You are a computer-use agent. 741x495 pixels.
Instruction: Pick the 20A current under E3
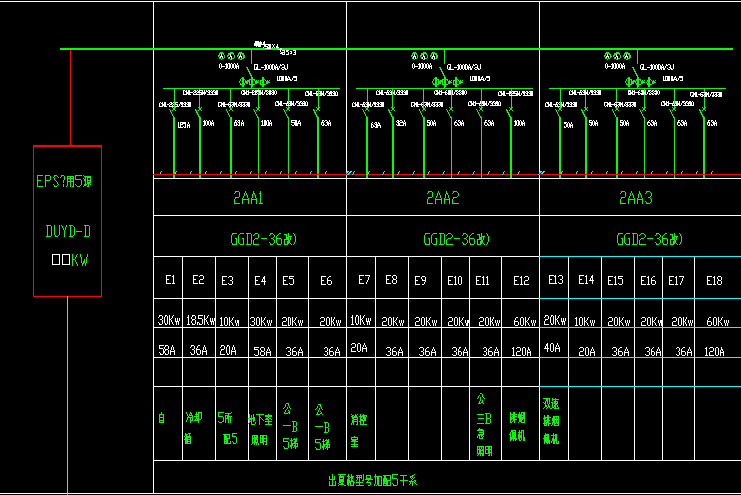tap(228, 350)
